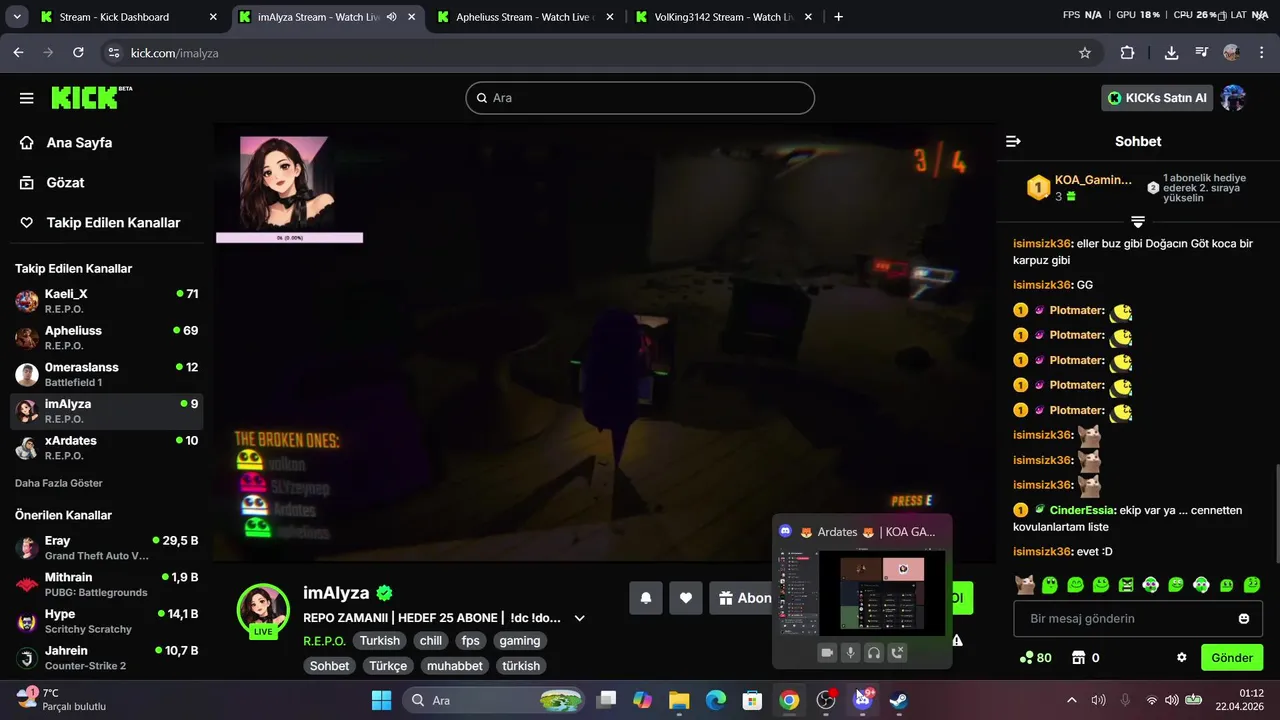Mute microphone in the Discord popup
The image size is (1280, 720).
pyautogui.click(x=851, y=653)
